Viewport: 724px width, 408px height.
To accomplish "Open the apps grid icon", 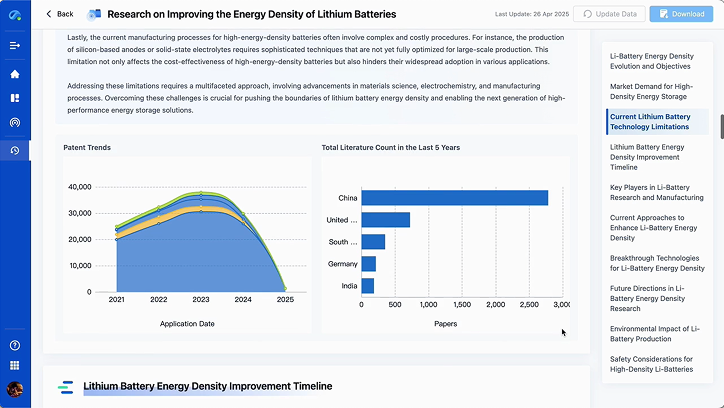I will (15, 366).
